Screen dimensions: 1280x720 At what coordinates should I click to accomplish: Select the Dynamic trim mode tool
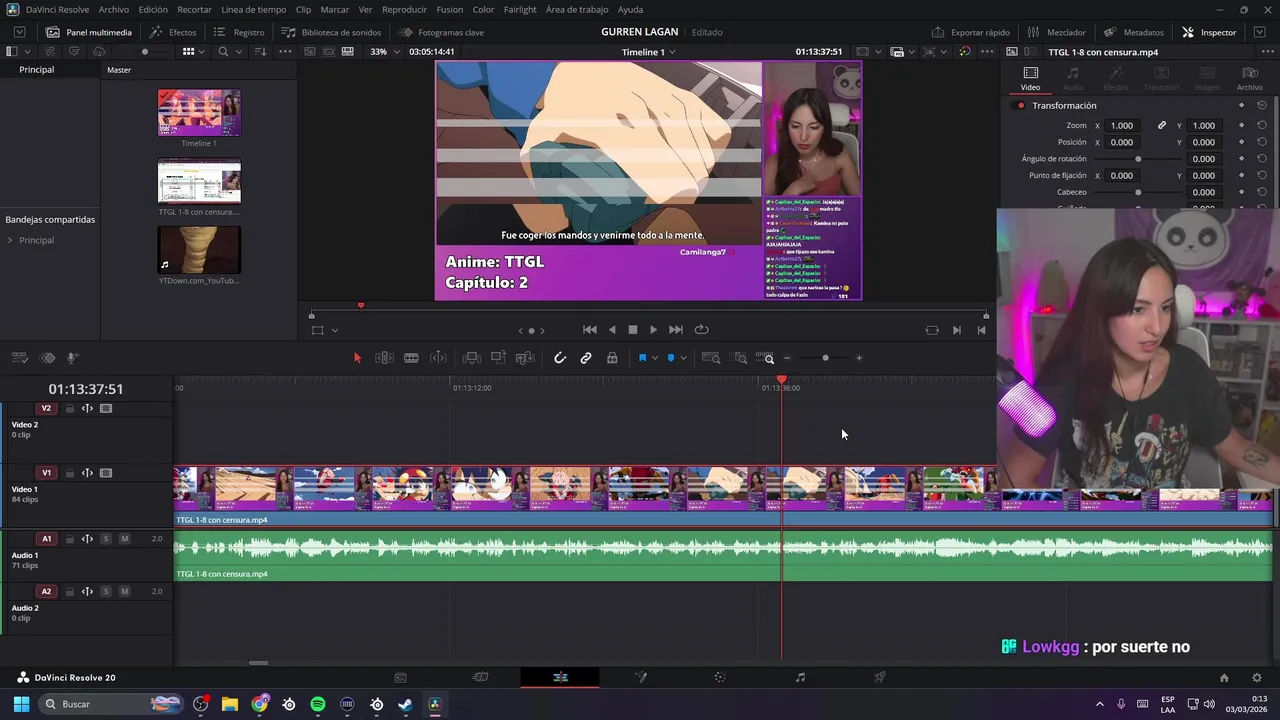(x=438, y=358)
